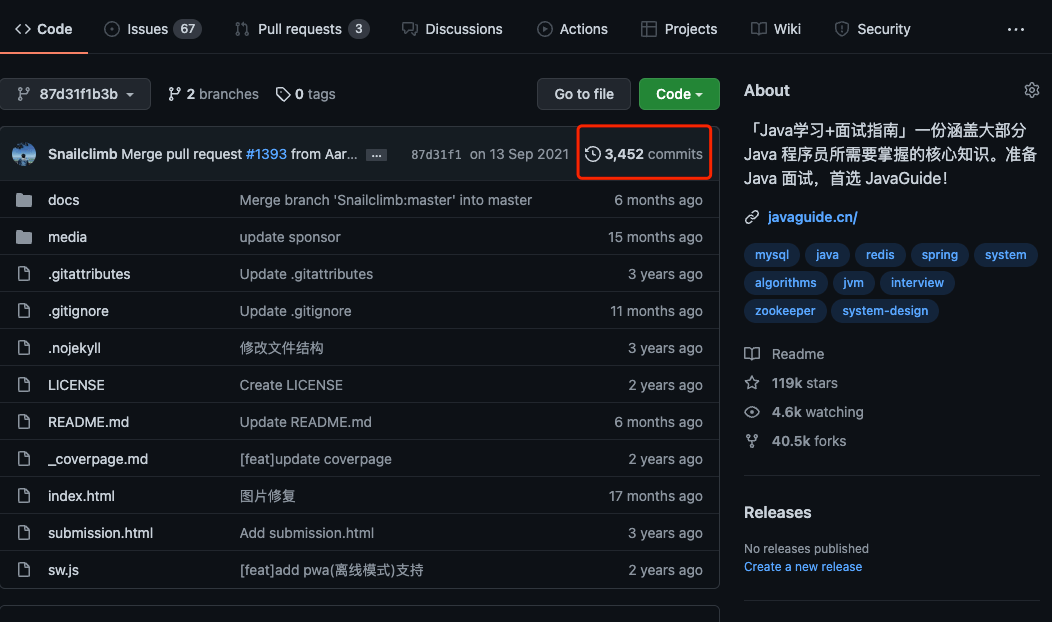This screenshot has height=622, width=1052.
Task: Click the file icon beside index.html
Action: (24, 495)
